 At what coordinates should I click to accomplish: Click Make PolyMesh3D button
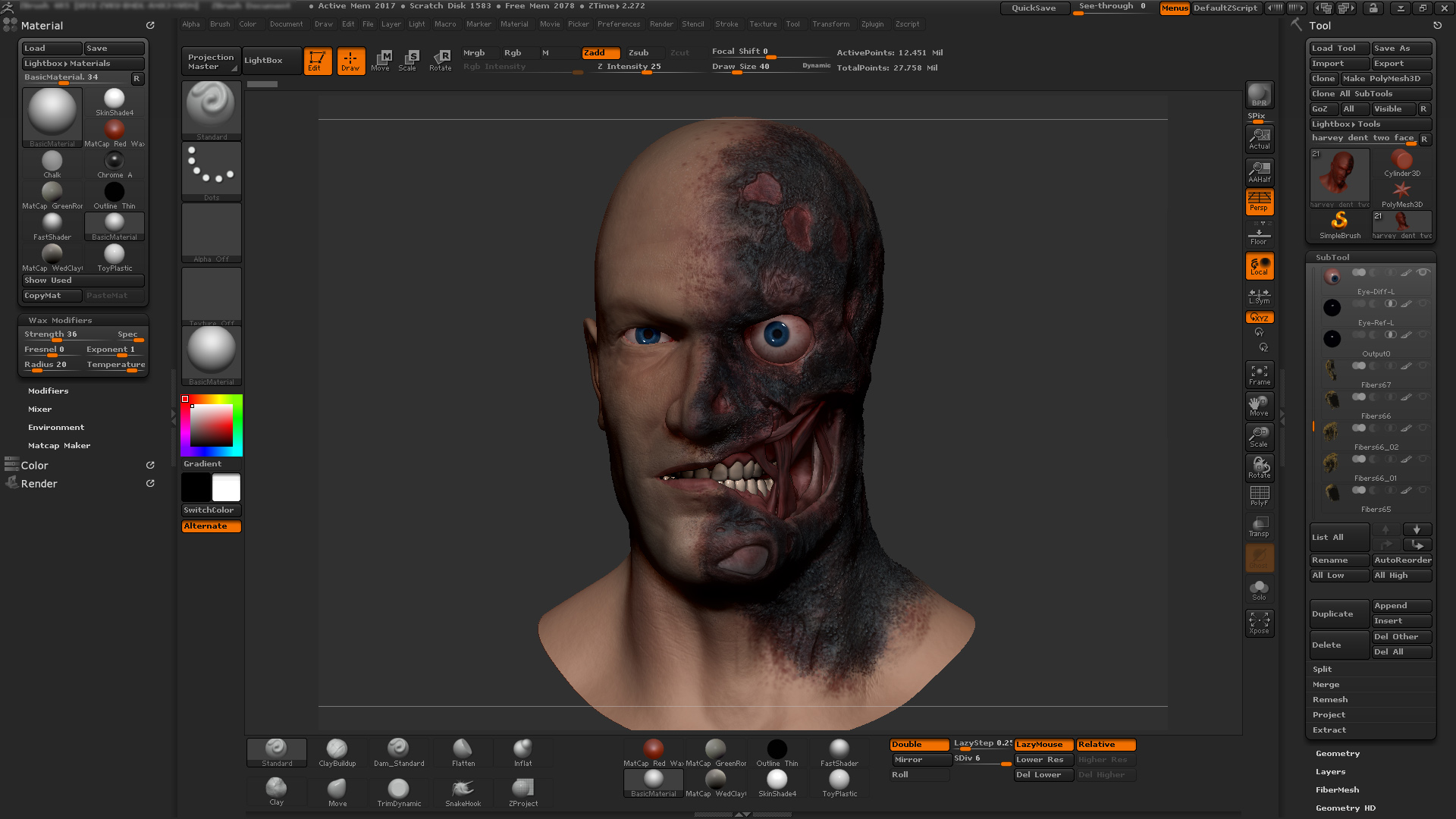point(1386,79)
